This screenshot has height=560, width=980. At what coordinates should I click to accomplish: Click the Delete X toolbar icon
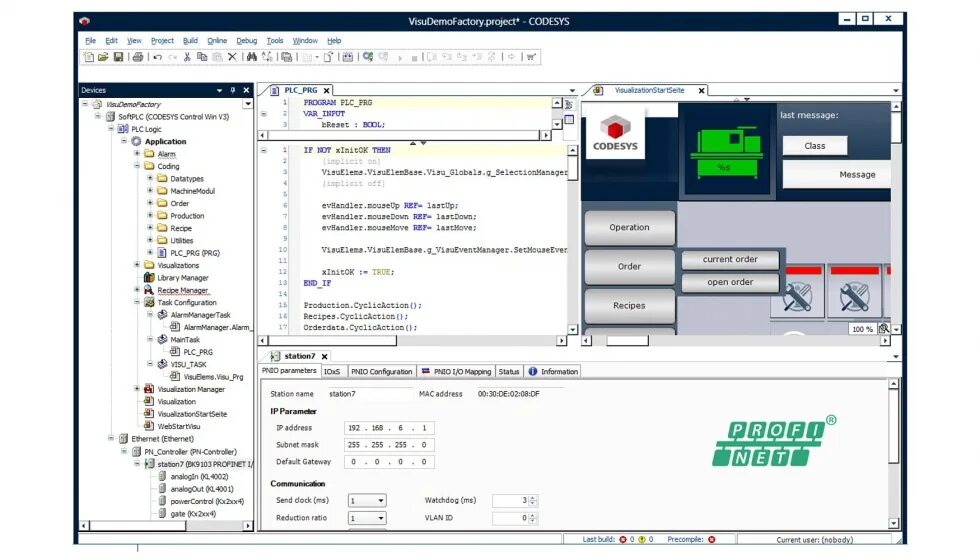(x=232, y=57)
